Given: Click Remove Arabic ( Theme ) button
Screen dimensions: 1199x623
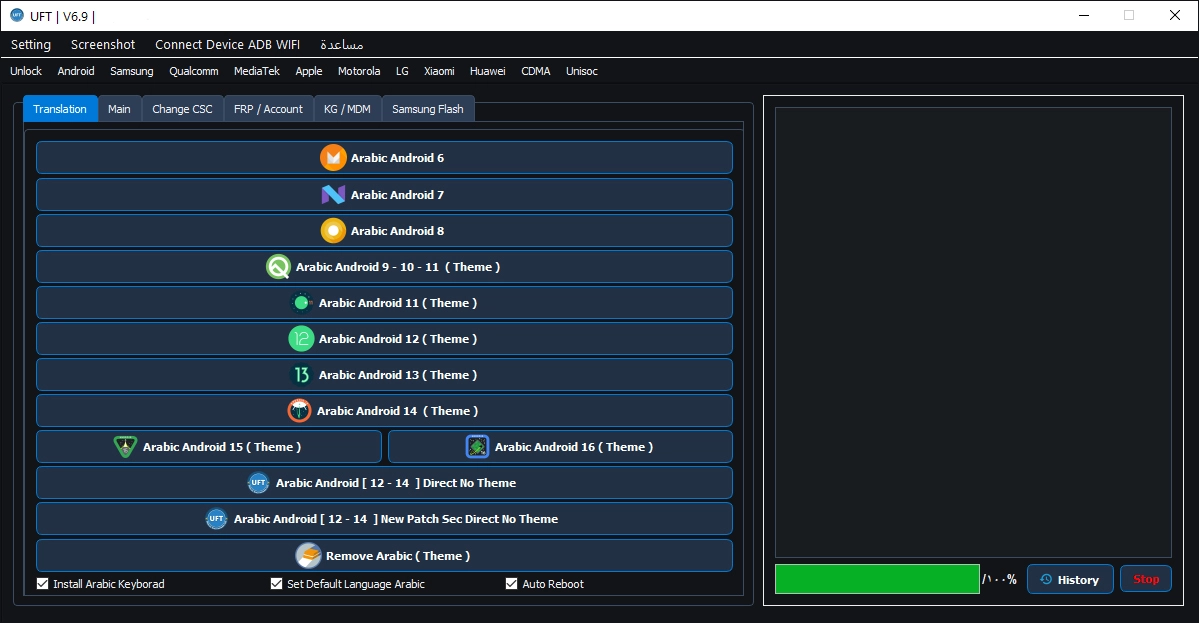Looking at the screenshot, I should pos(384,556).
